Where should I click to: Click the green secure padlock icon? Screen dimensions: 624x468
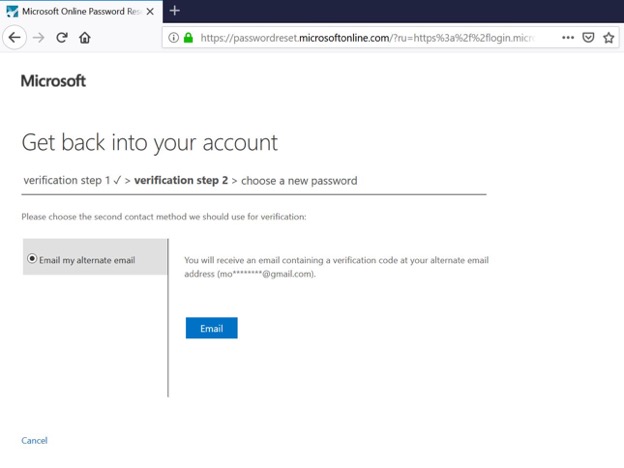[x=188, y=38]
